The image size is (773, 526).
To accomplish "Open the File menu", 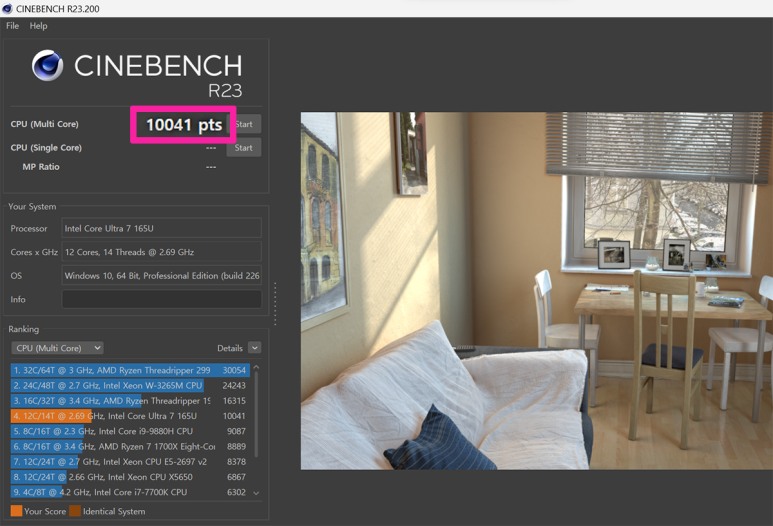I will pyautogui.click(x=12, y=26).
